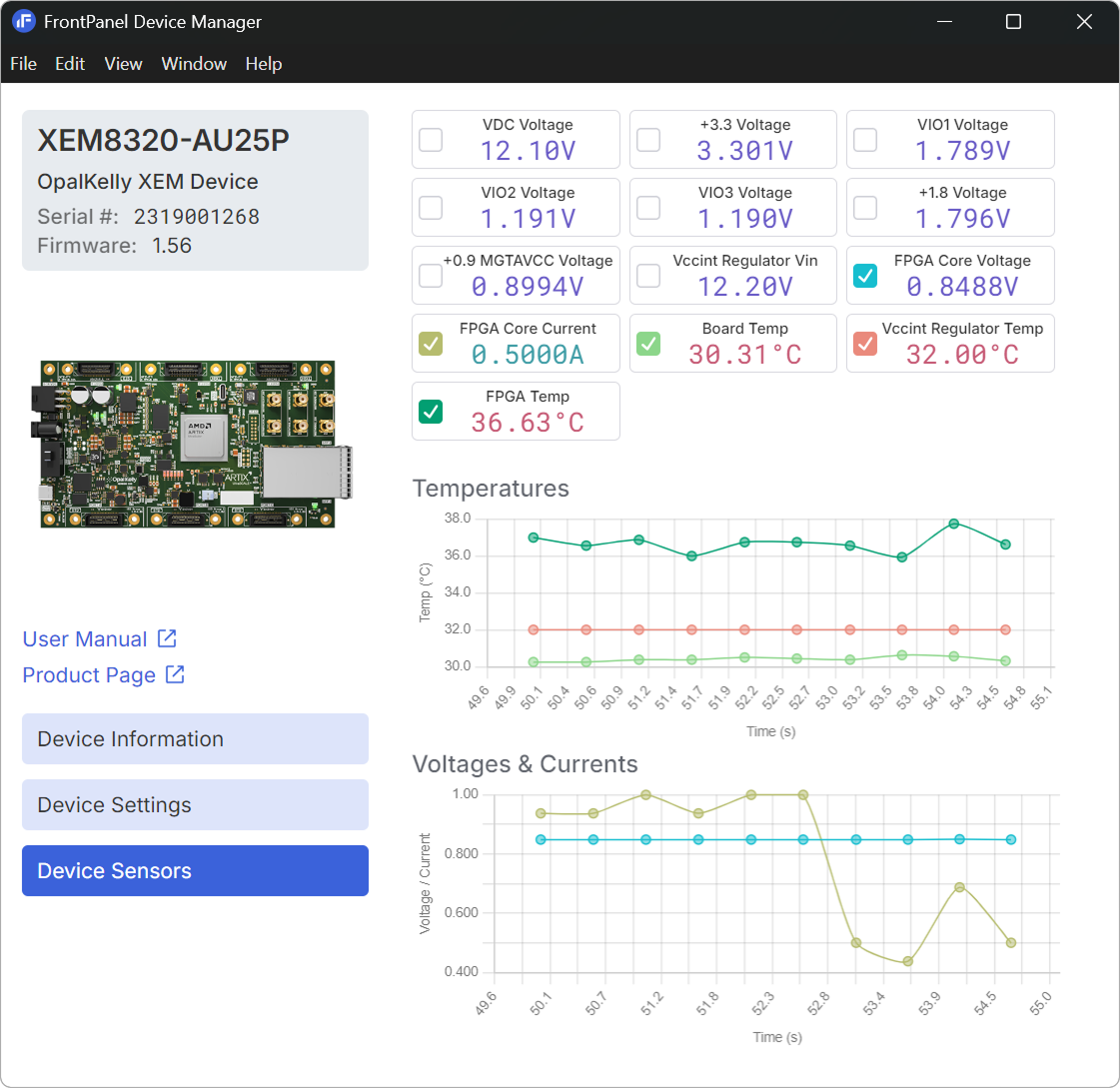Click the +1.8 Voltage value 1.796V
1120x1088 pixels.
pos(963,220)
